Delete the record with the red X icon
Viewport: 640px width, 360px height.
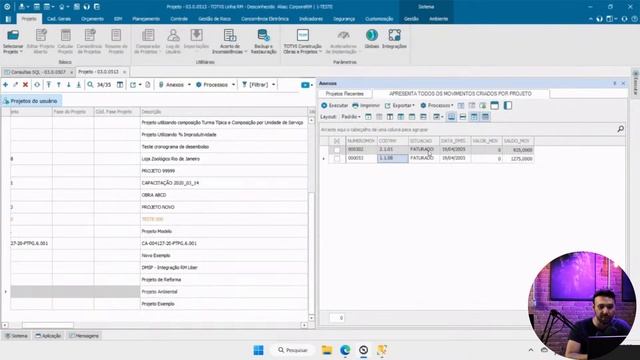[x=25, y=84]
